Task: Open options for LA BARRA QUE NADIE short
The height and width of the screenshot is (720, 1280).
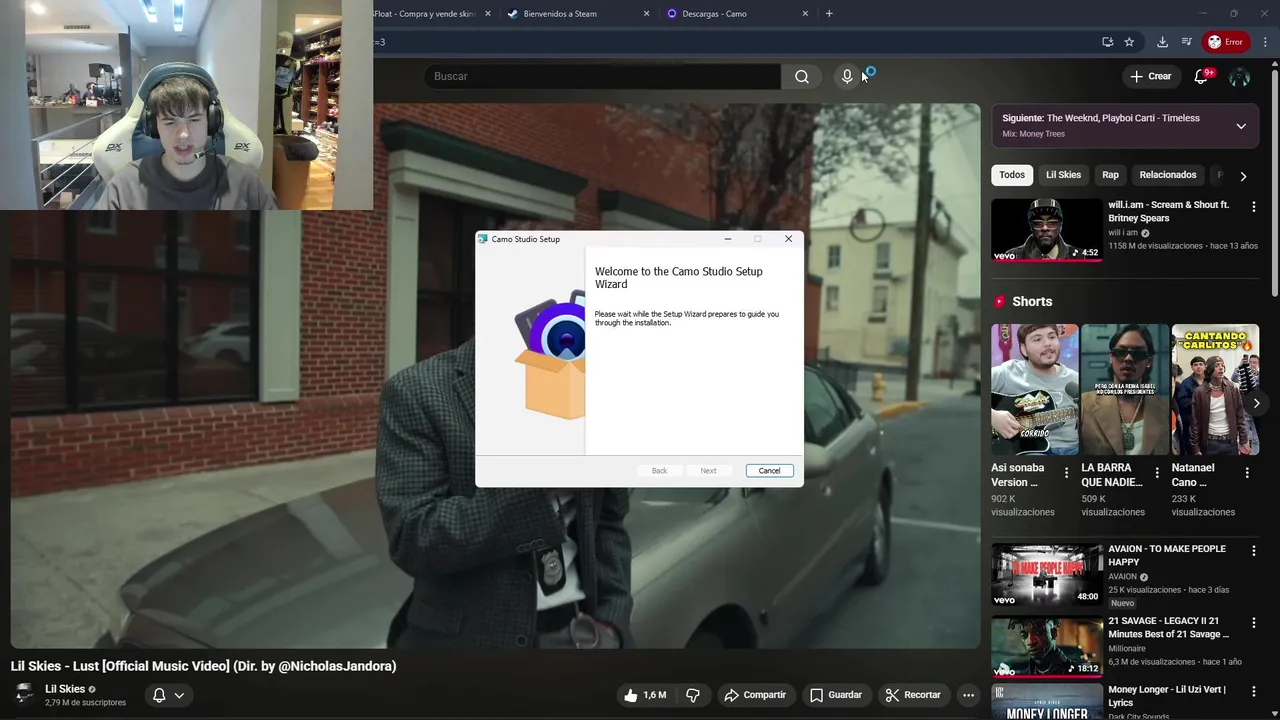Action: [x=1157, y=472]
